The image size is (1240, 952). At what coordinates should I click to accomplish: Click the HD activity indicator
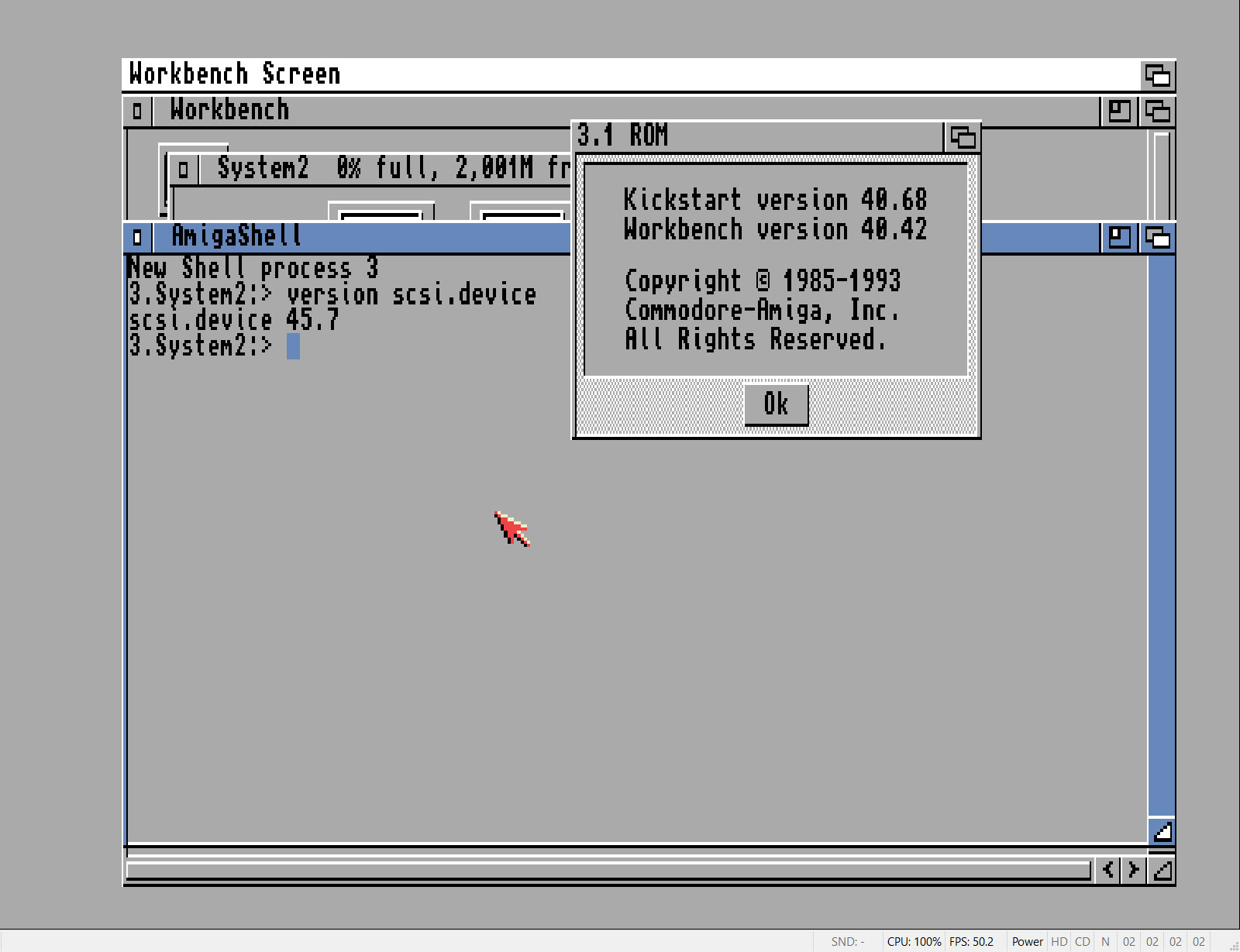pyautogui.click(x=1059, y=942)
